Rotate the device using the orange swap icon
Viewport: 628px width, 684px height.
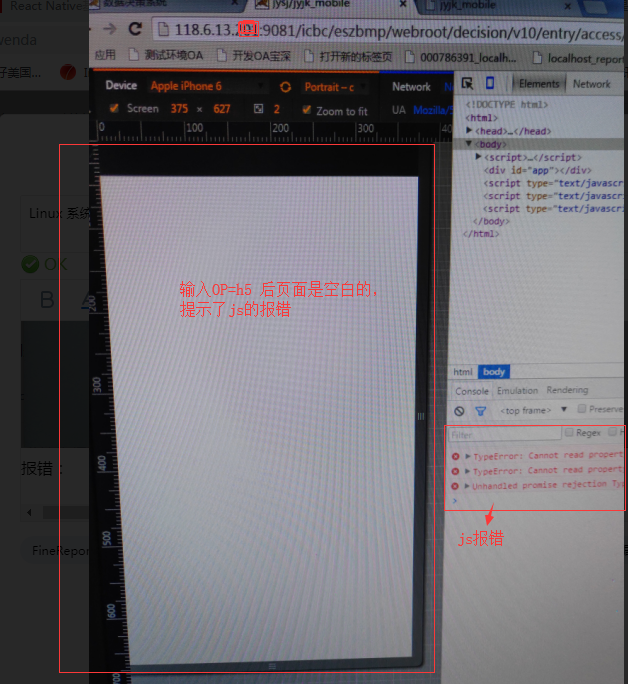pos(285,87)
